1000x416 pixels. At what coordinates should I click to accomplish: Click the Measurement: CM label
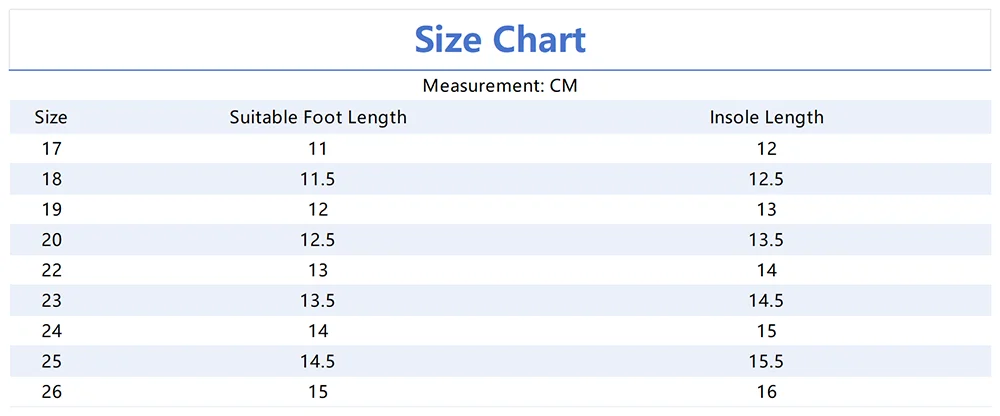pyautogui.click(x=500, y=86)
